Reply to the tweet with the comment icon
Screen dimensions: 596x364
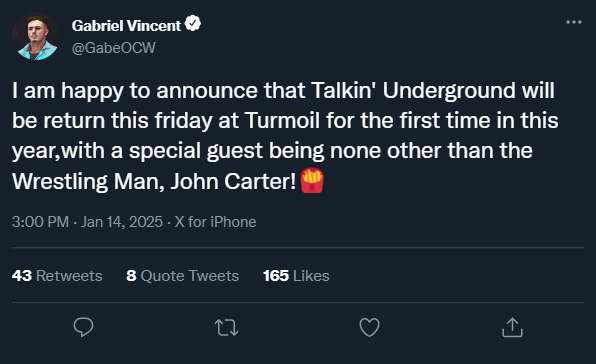pyautogui.click(x=83, y=327)
